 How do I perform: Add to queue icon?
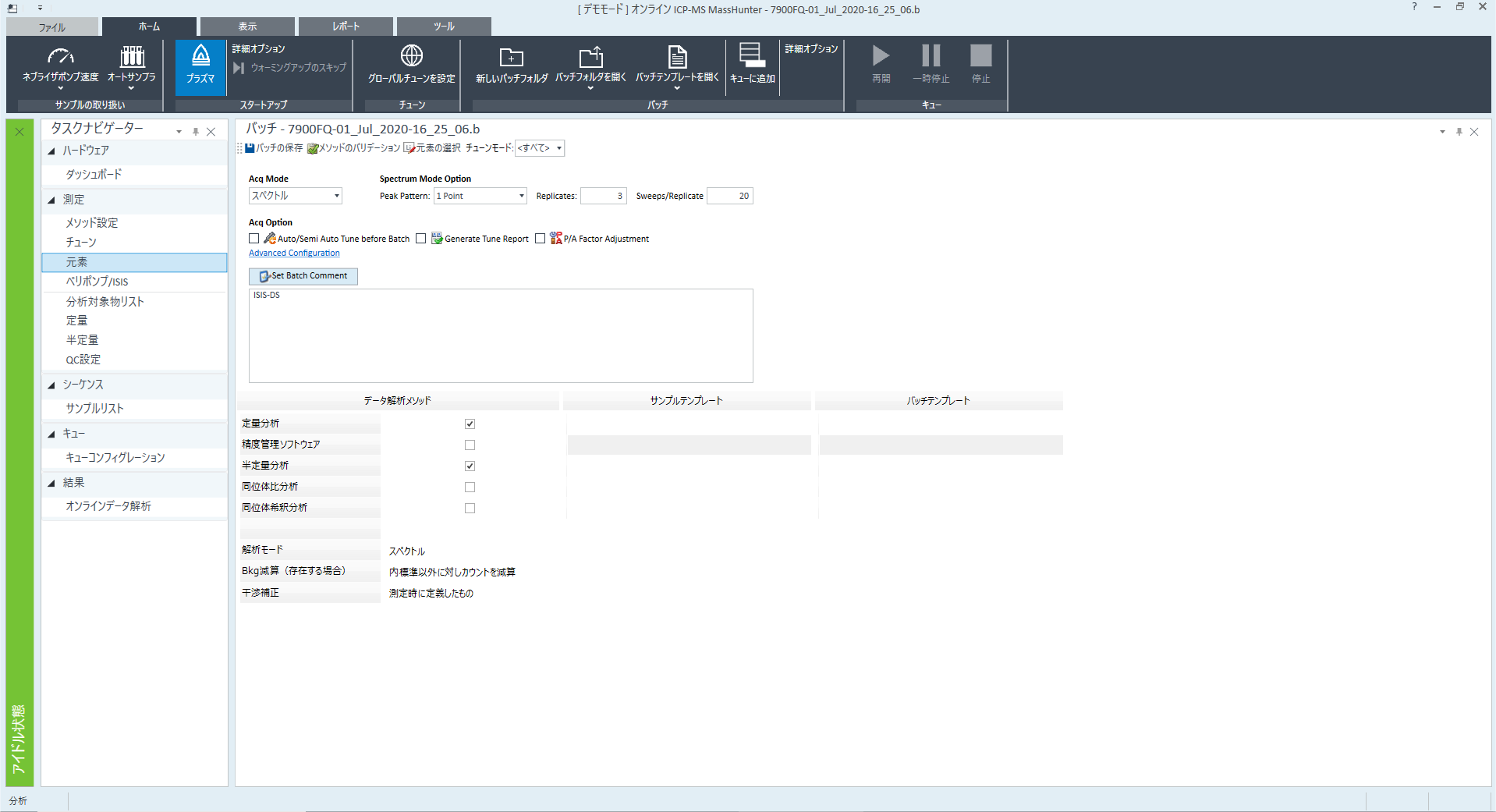coord(752,55)
